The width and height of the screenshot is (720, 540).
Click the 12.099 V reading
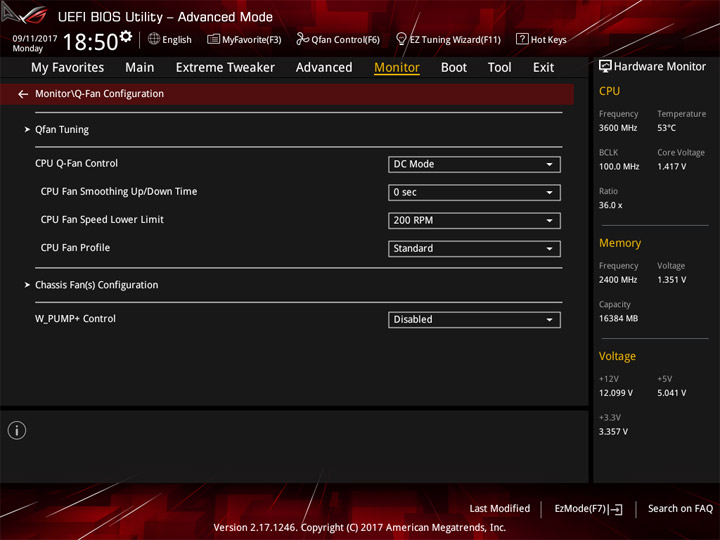click(615, 393)
